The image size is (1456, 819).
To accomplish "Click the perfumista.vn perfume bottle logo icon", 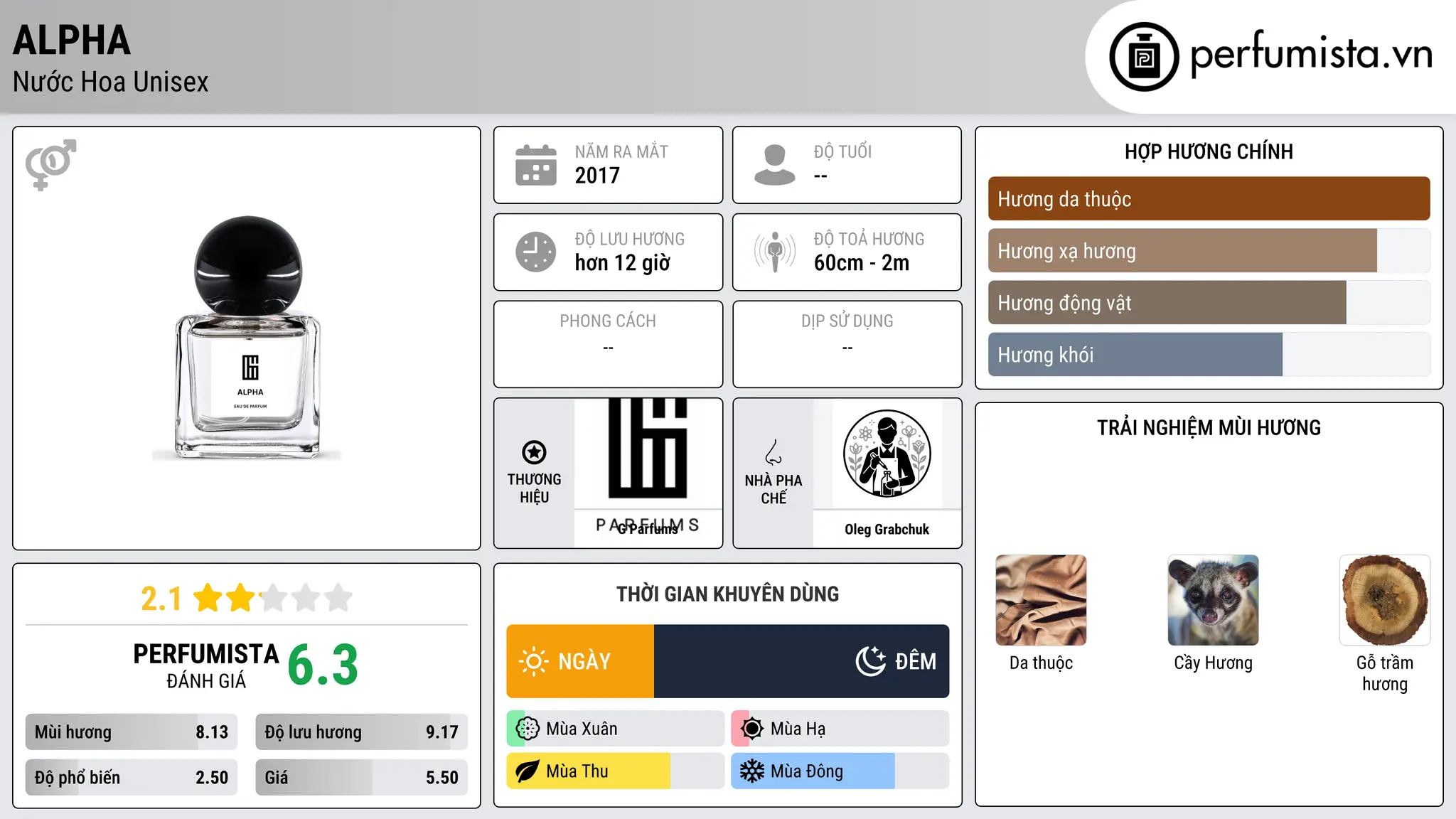I will pos(1144,57).
